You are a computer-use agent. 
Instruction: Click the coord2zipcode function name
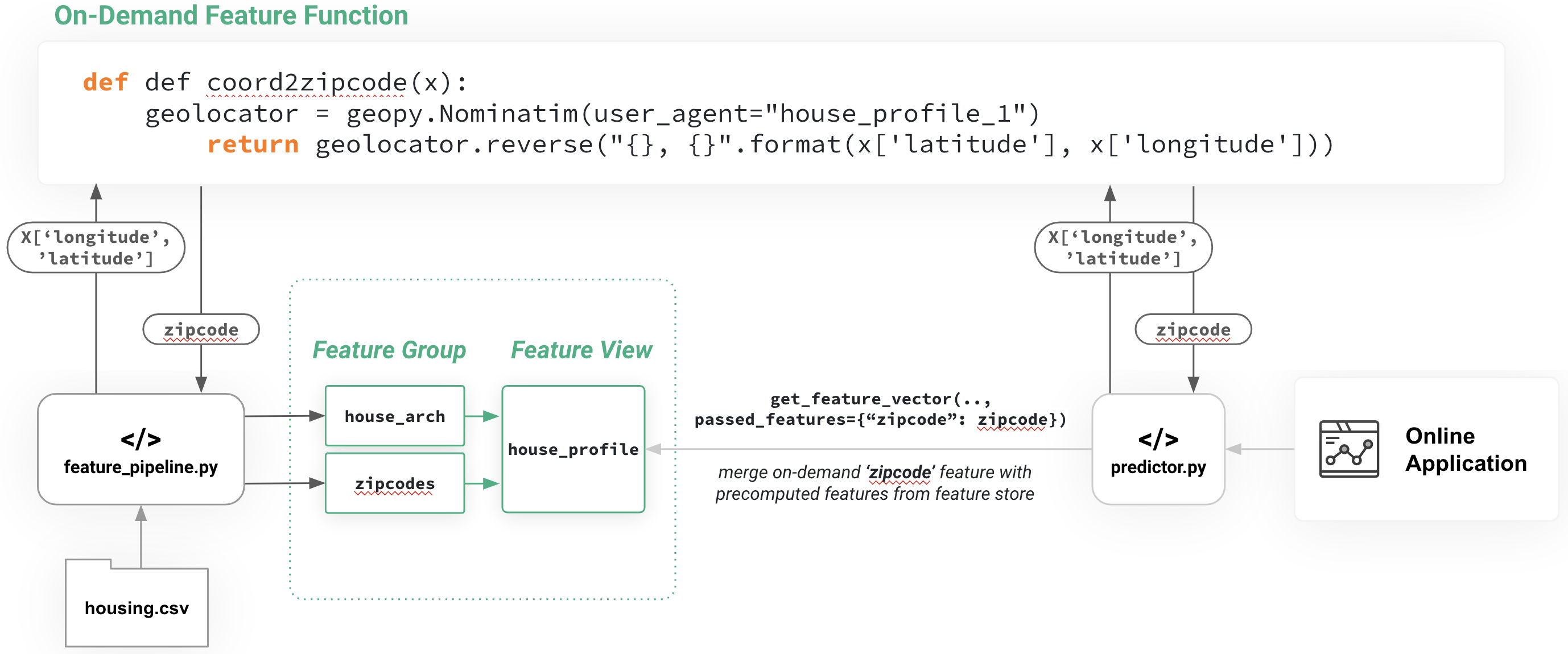pos(306,82)
